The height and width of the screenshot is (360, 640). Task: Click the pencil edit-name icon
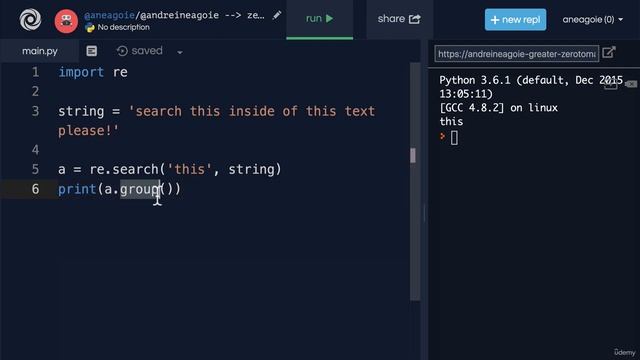pos(277,16)
